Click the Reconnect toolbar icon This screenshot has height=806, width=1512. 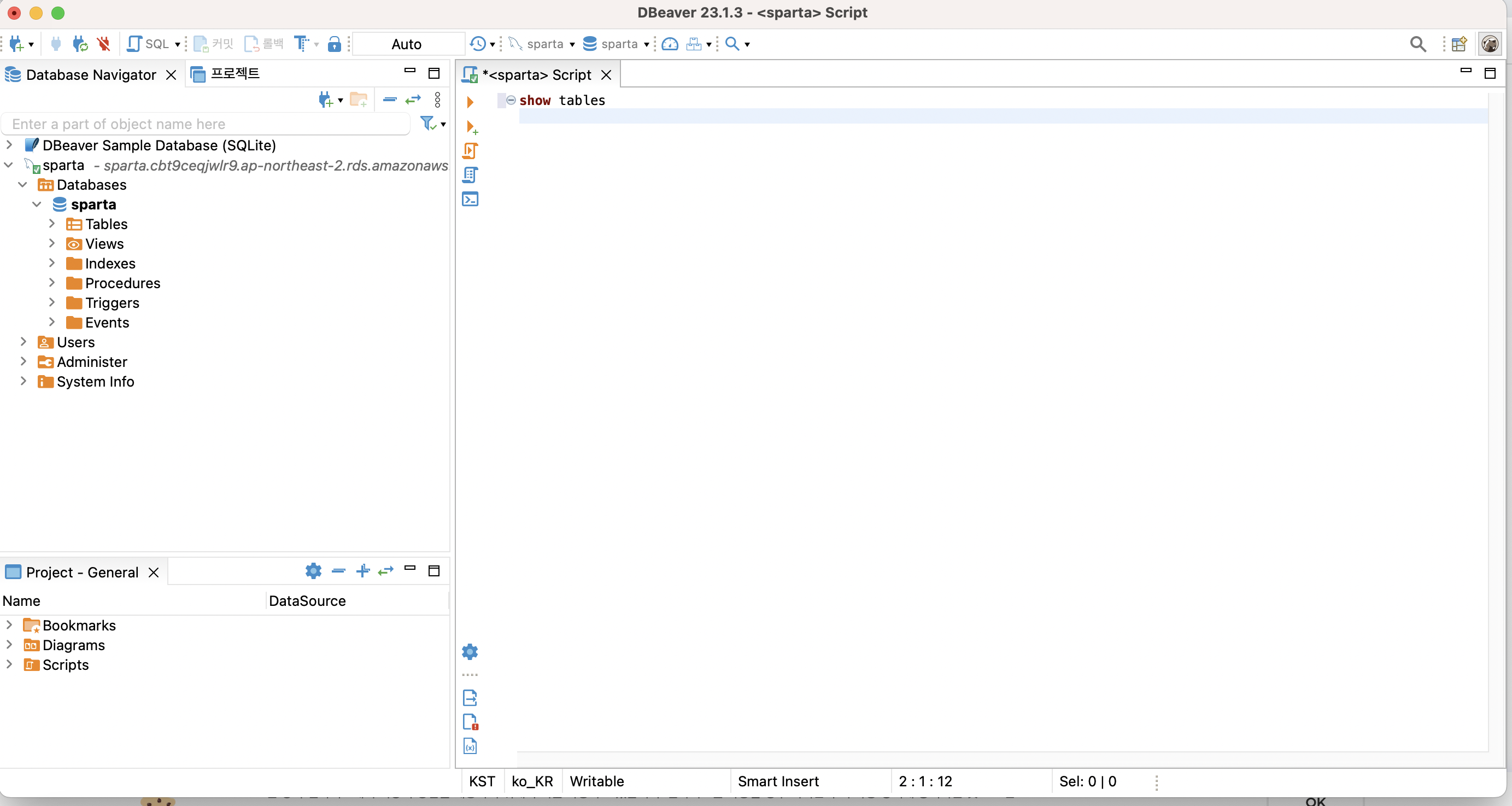[x=80, y=44]
